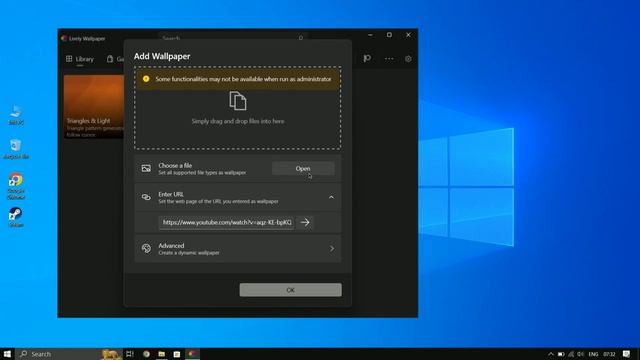Viewport: 640px width, 360px height.
Task: Open Microsoft Store from the taskbar
Action: [x=177, y=354]
